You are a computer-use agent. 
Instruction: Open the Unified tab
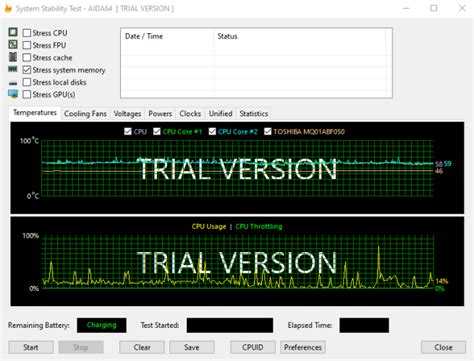click(220, 114)
